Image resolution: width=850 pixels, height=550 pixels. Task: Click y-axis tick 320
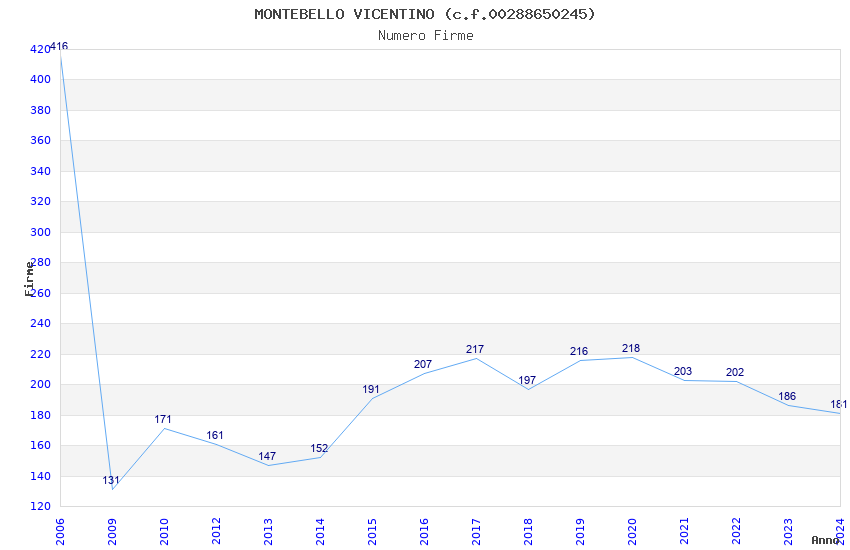point(40,202)
